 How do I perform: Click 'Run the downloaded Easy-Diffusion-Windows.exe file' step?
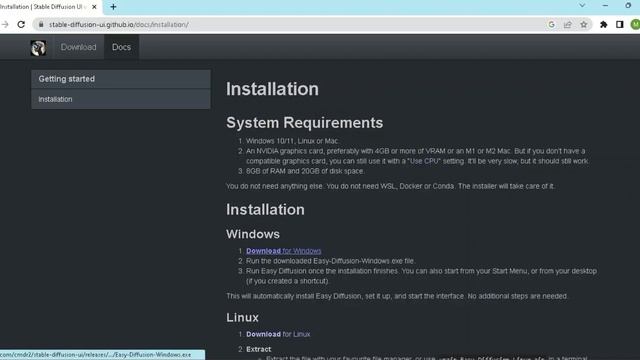[331, 261]
